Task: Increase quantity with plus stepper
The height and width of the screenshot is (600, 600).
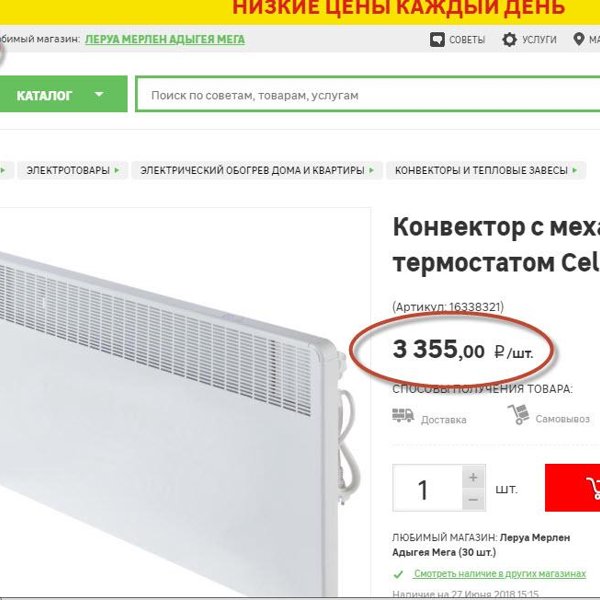Action: [x=473, y=477]
